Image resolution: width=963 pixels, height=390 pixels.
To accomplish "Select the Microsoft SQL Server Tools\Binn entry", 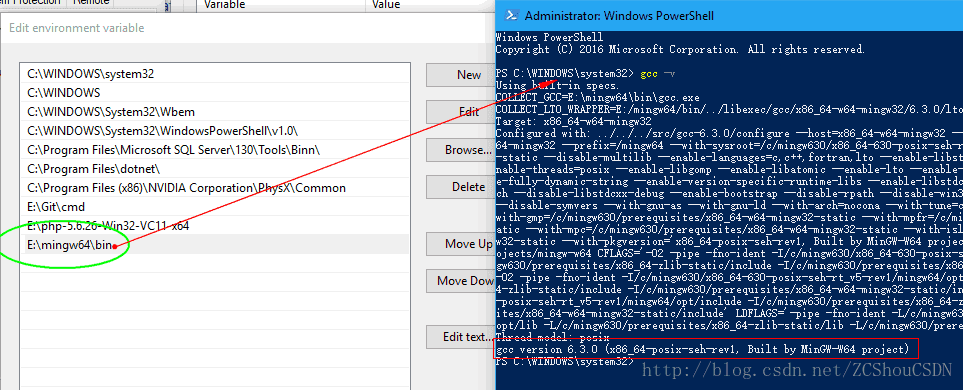I will pos(214,150).
